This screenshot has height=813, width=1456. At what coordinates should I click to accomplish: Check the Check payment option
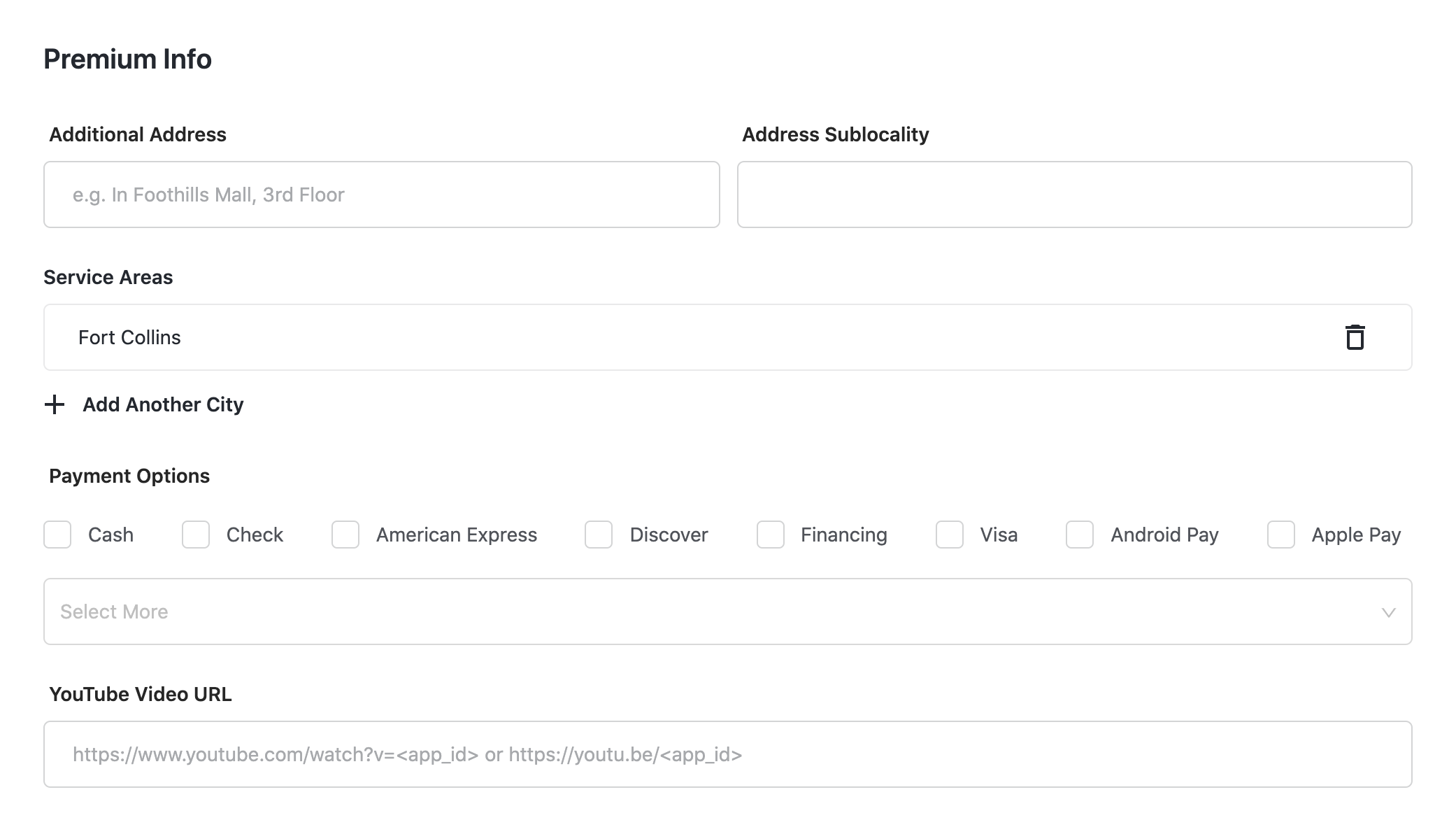coord(196,535)
